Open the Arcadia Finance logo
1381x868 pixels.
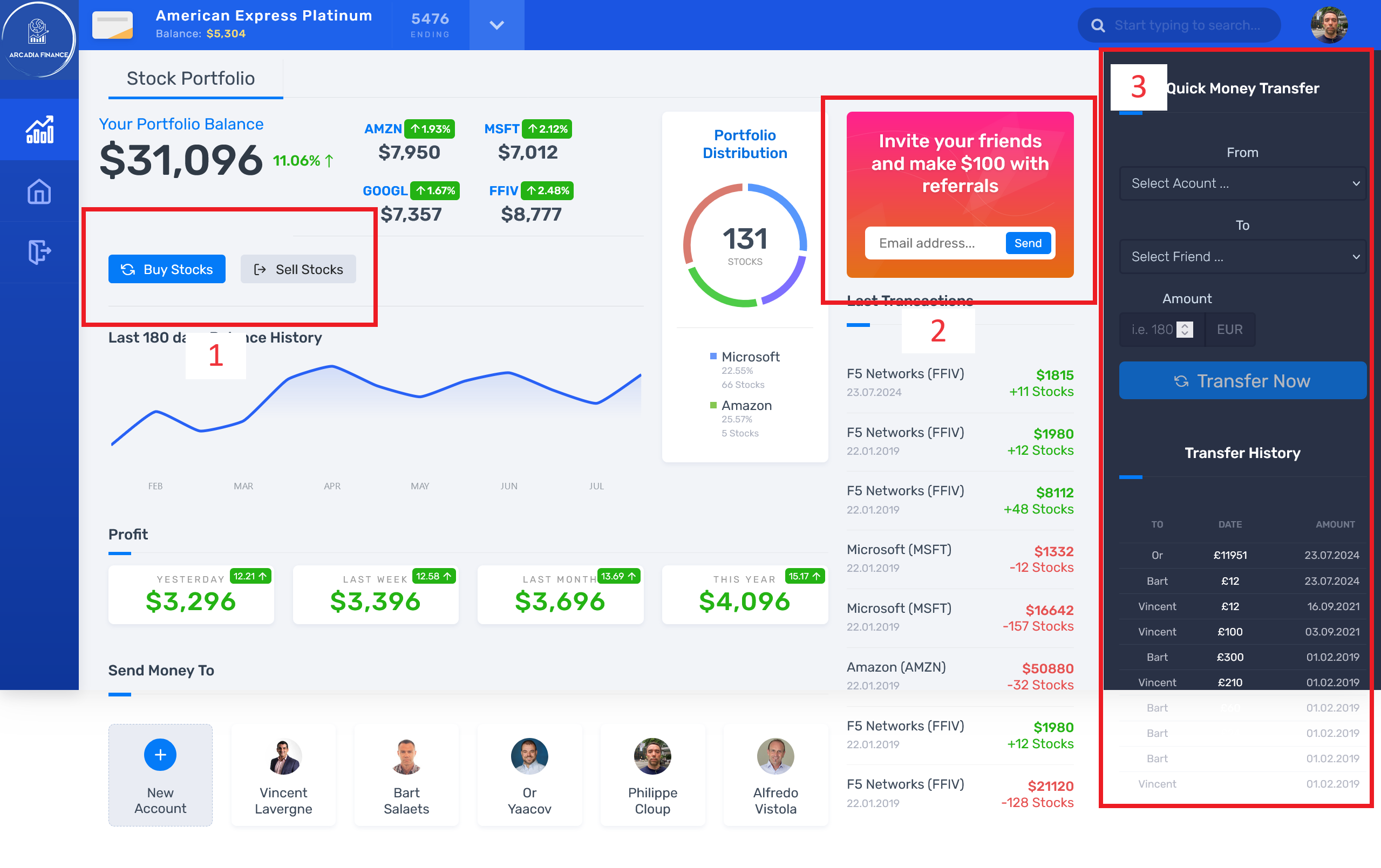click(x=38, y=39)
